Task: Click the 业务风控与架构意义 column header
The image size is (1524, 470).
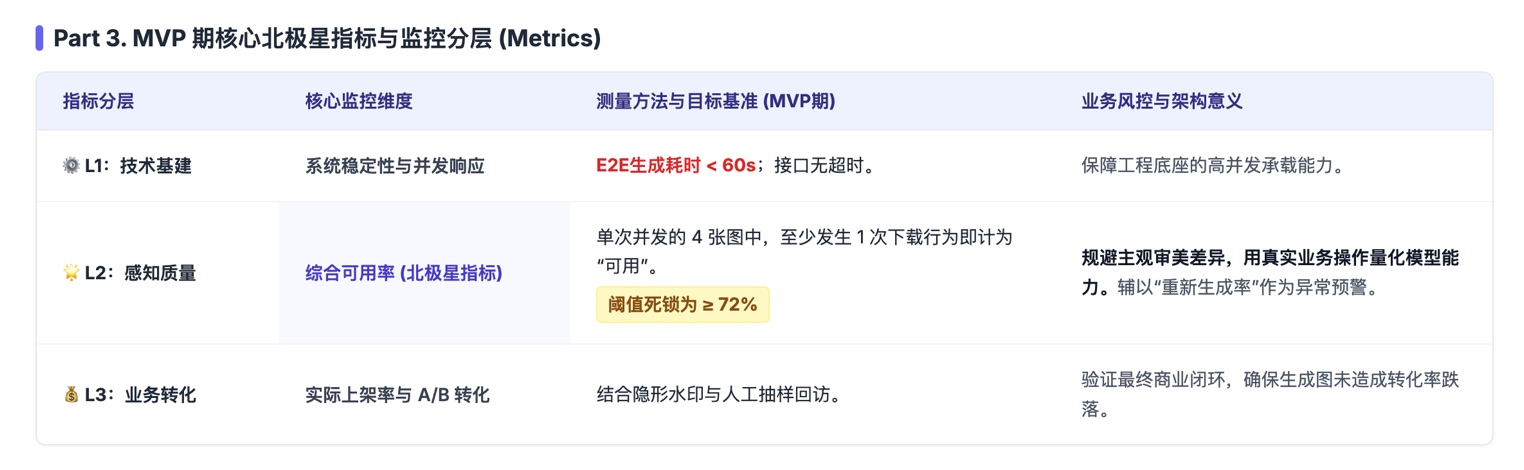Action: (x=1162, y=101)
